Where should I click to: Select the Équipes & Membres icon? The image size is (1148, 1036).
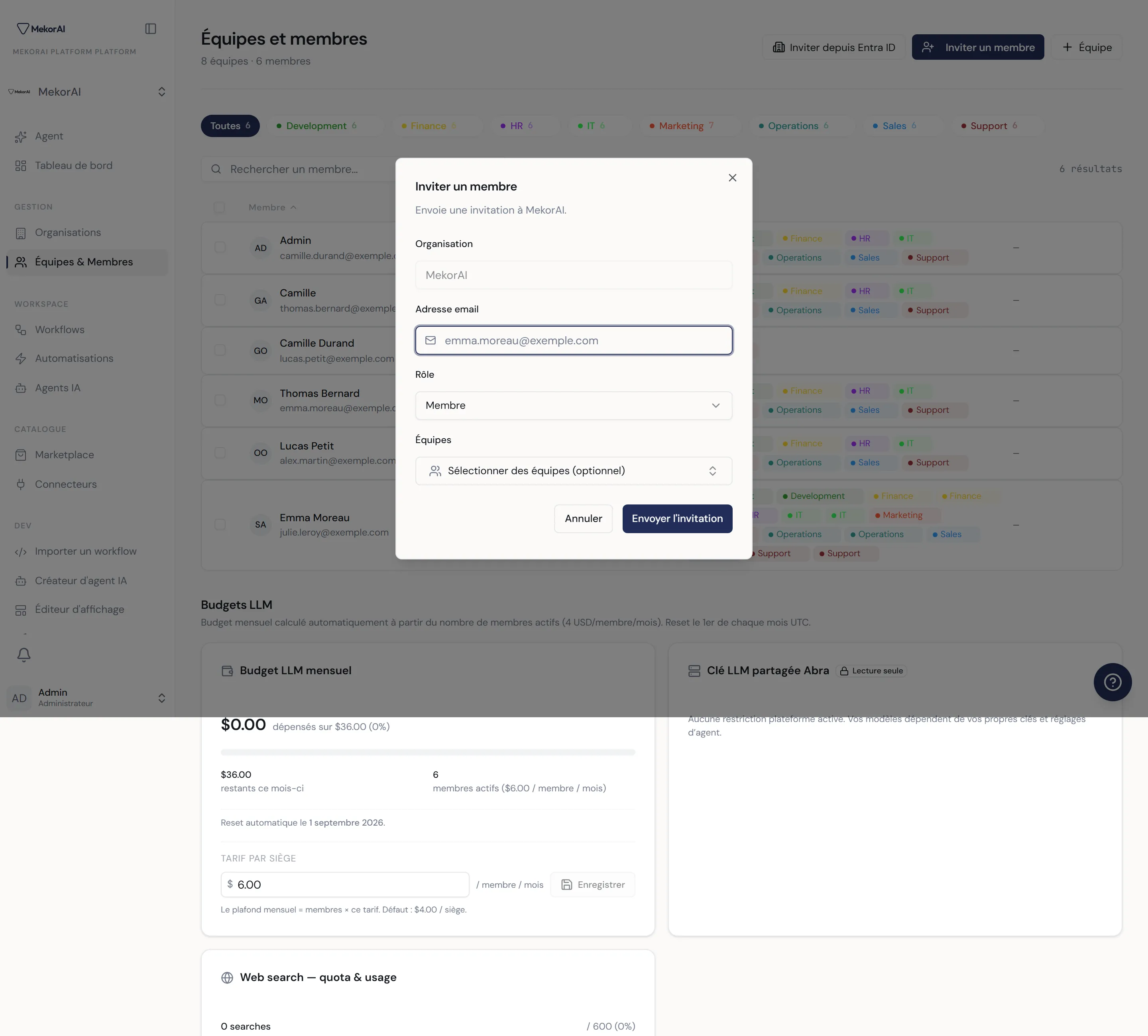pyautogui.click(x=21, y=262)
